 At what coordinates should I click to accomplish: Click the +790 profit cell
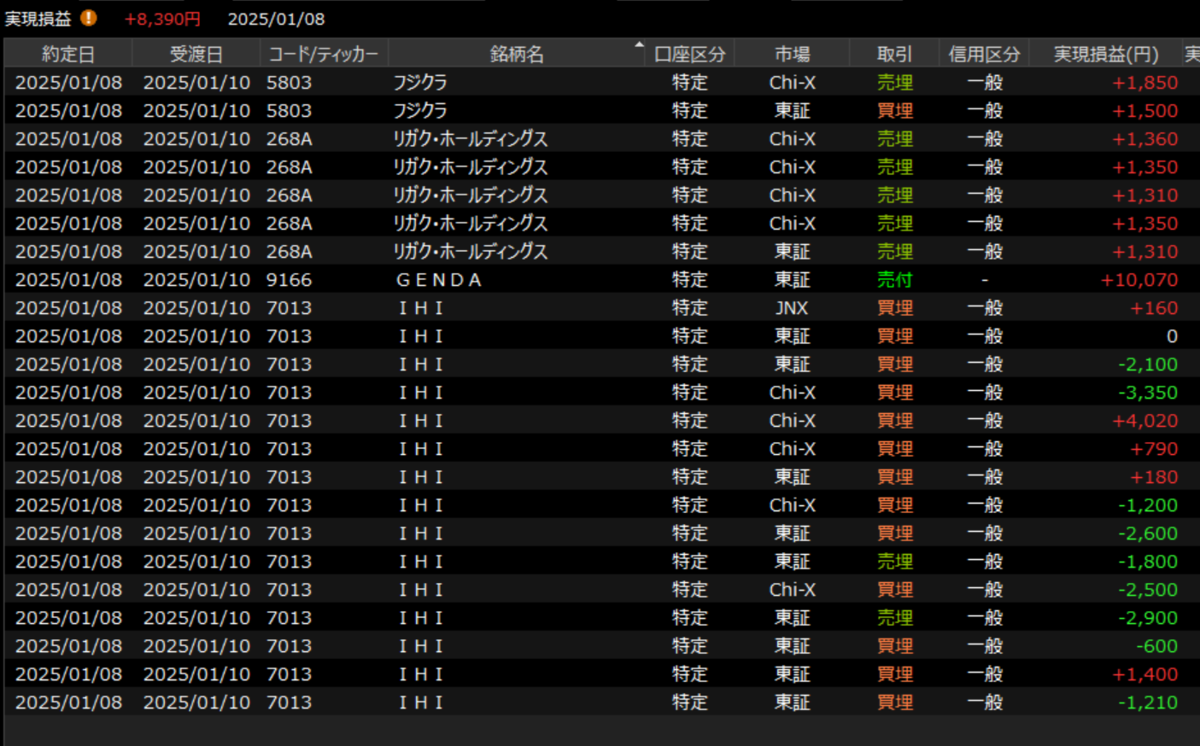[1154, 448]
